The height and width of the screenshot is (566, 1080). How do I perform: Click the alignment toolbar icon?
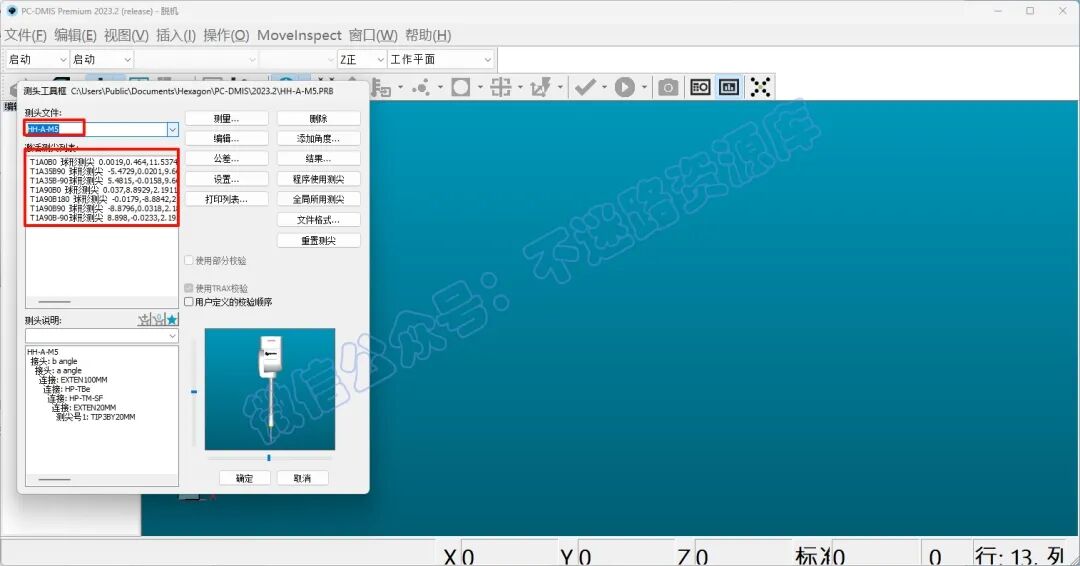click(380, 87)
